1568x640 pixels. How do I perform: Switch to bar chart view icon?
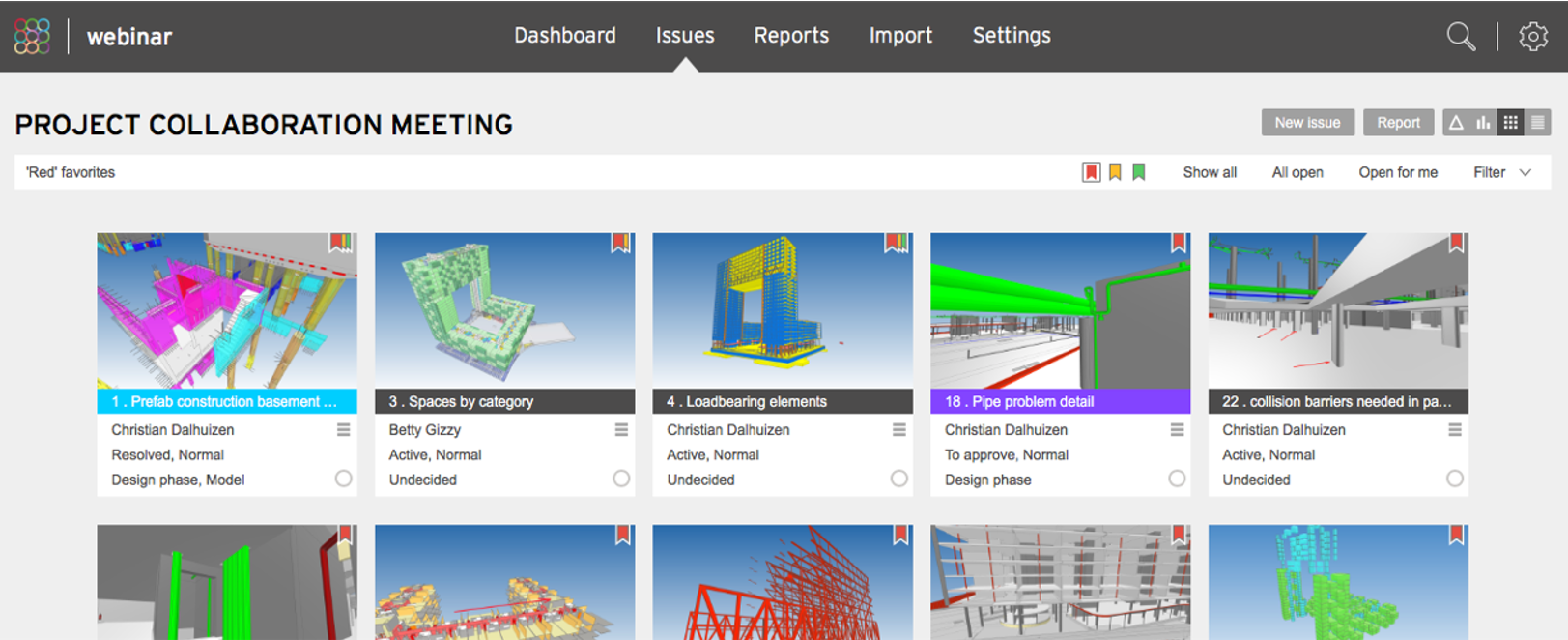[x=1483, y=123]
